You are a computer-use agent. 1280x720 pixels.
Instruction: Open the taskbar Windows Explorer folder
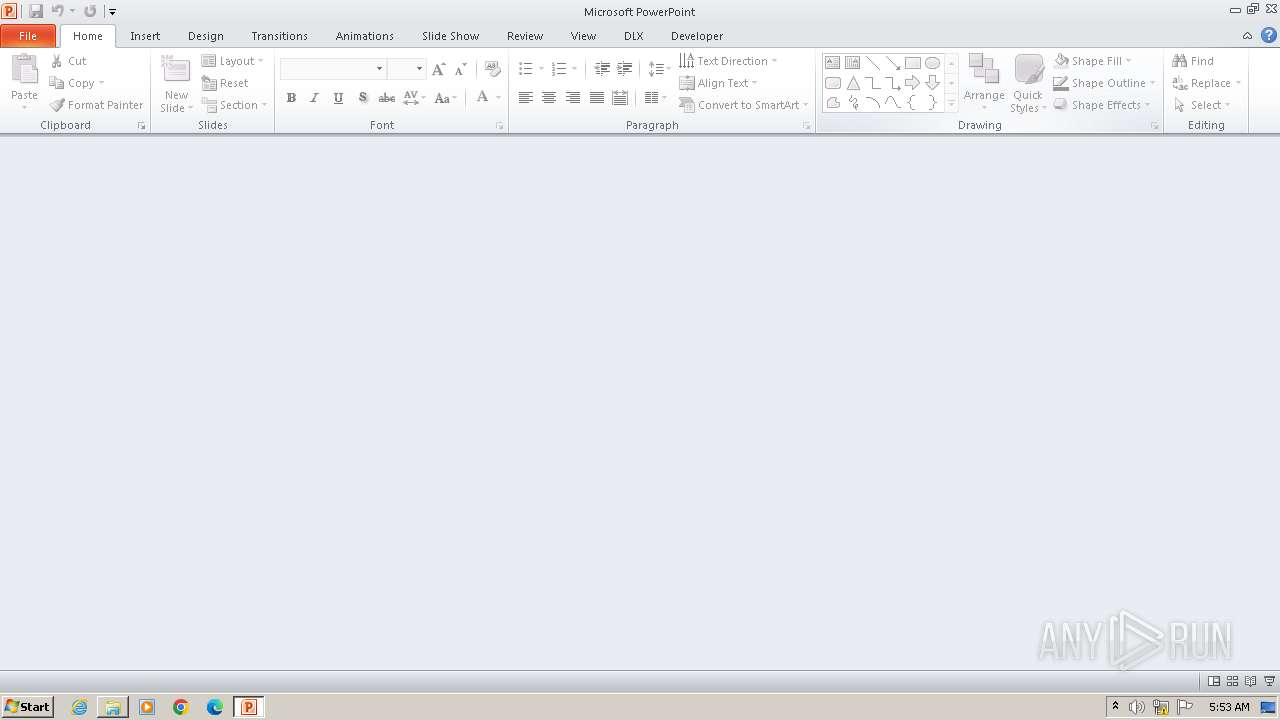[x=113, y=707]
